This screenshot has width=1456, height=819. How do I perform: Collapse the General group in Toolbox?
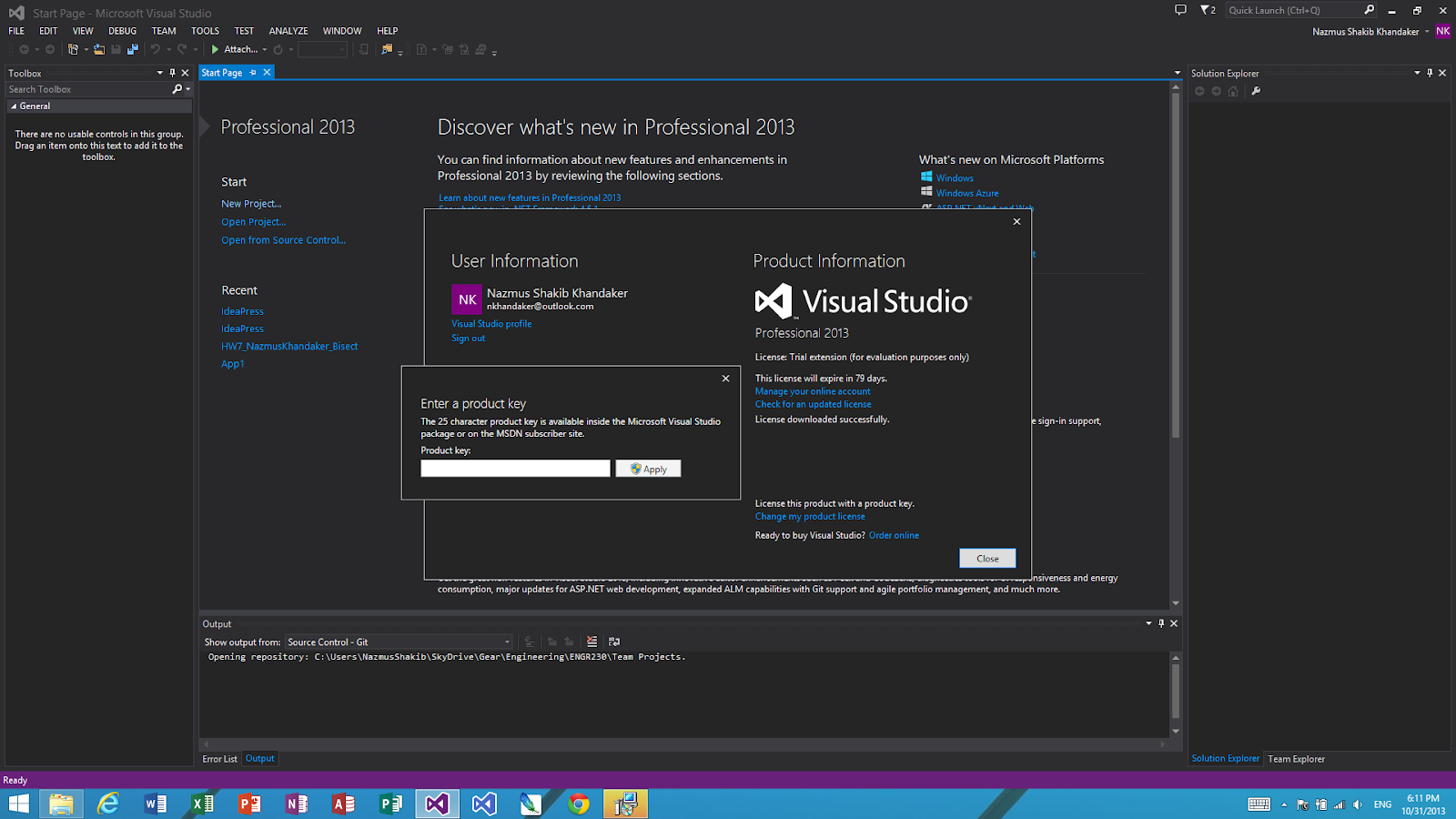tap(15, 106)
